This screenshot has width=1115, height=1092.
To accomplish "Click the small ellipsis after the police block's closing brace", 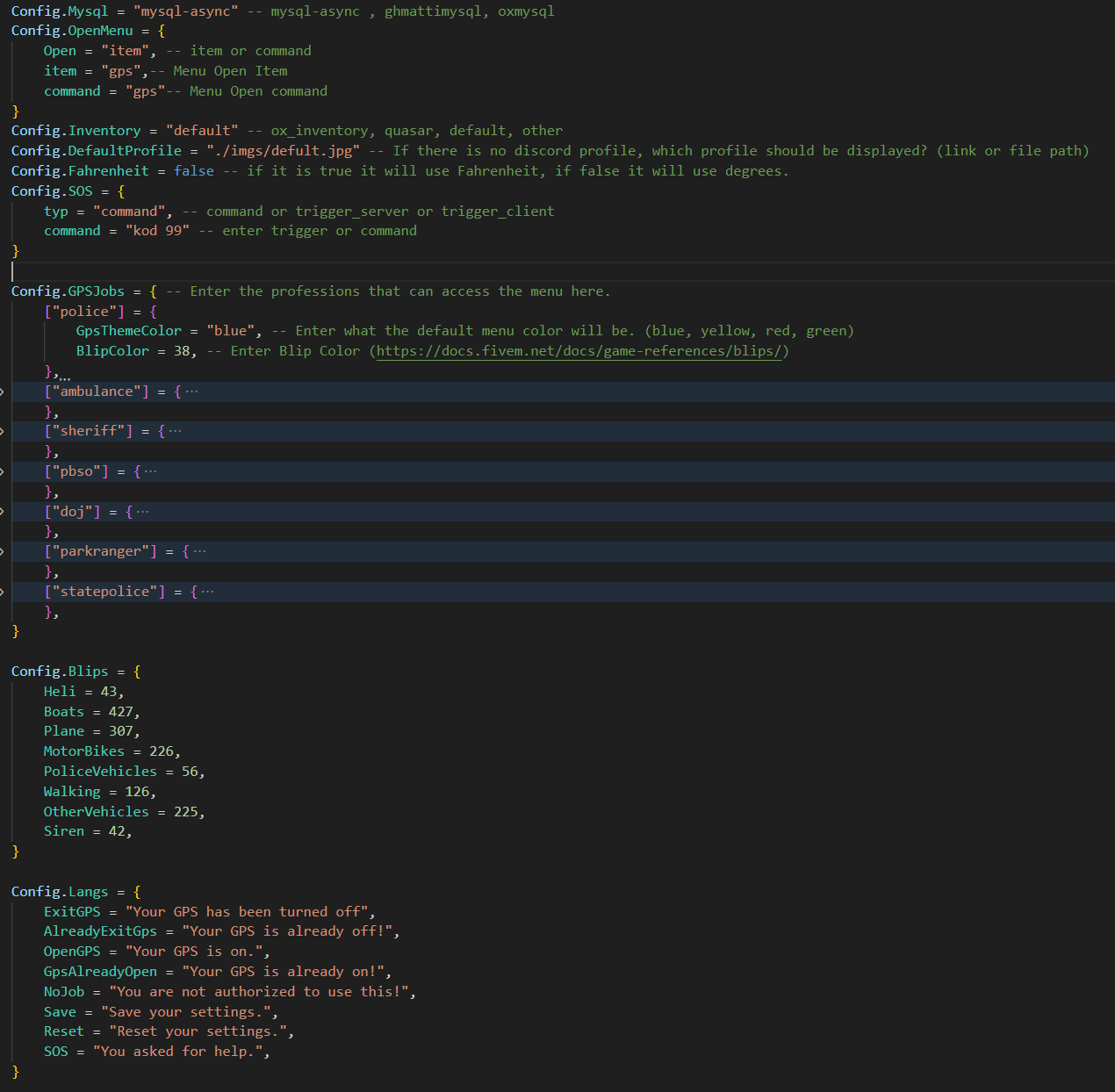I will 66,377.
